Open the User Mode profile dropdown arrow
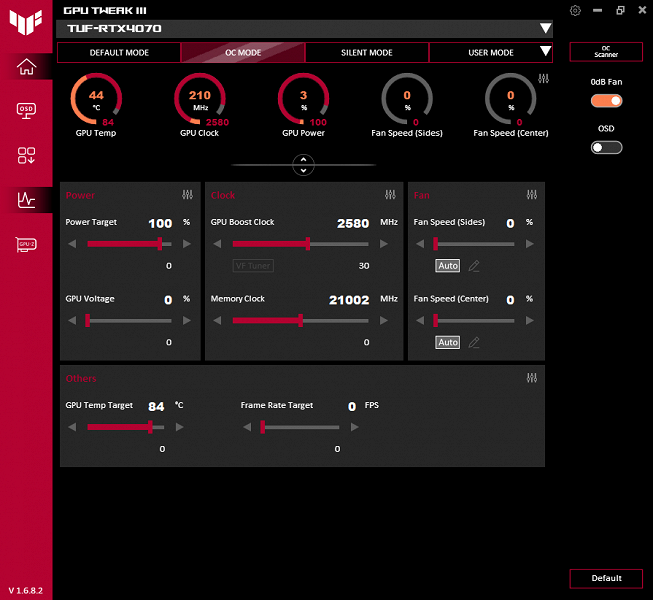The width and height of the screenshot is (653, 600). tap(545, 51)
